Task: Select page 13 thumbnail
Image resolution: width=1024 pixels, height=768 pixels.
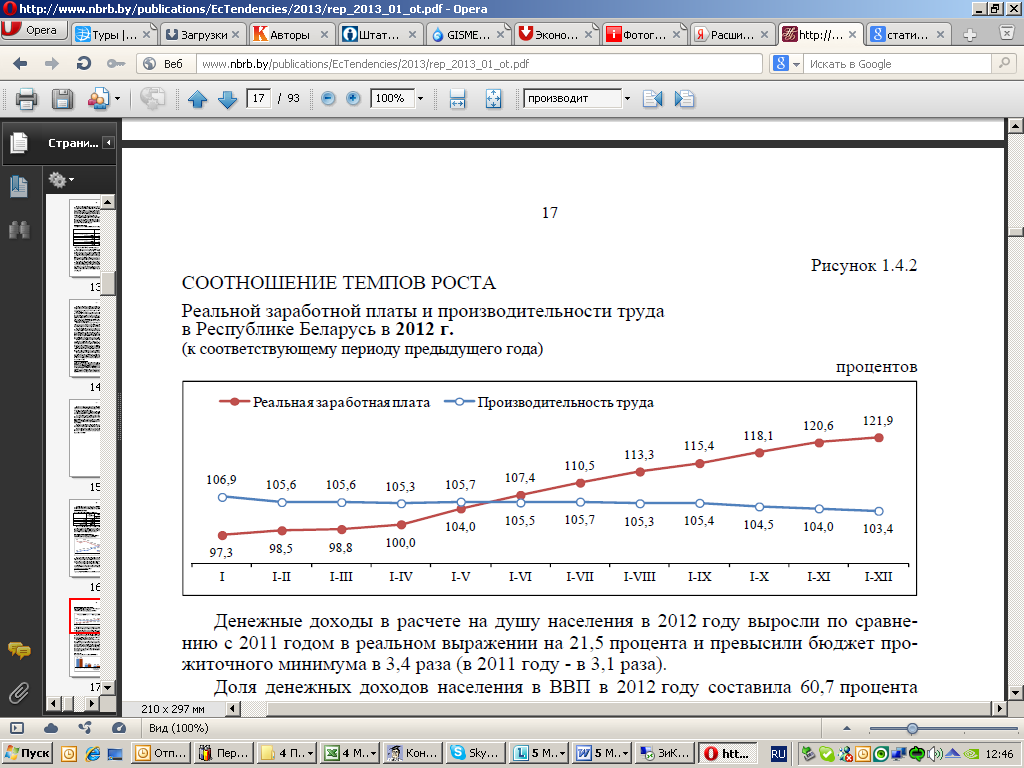Action: click(x=84, y=238)
